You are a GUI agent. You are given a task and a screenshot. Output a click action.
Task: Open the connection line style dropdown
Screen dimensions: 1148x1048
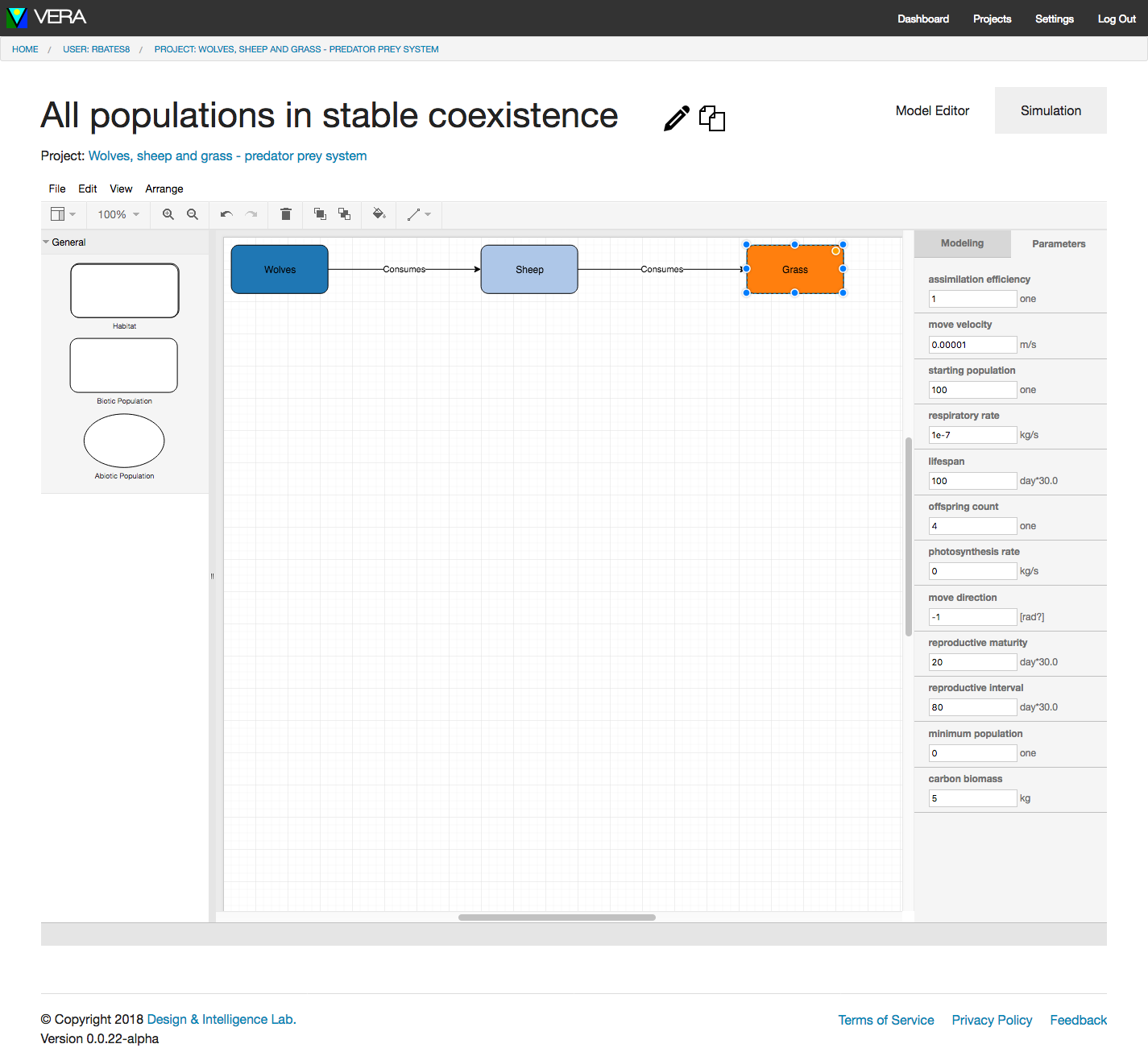point(419,214)
